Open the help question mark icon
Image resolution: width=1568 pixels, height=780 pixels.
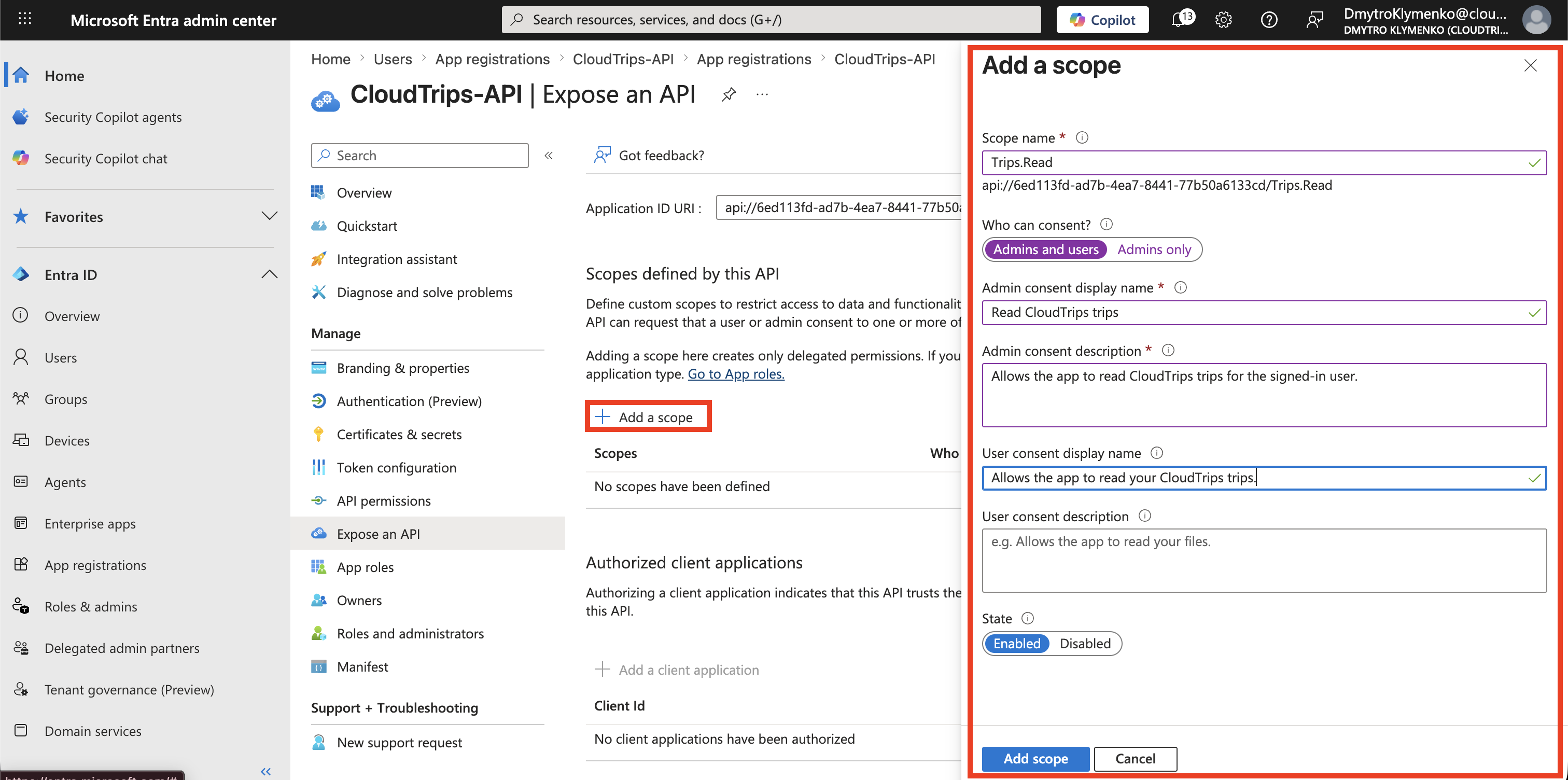(x=1268, y=20)
